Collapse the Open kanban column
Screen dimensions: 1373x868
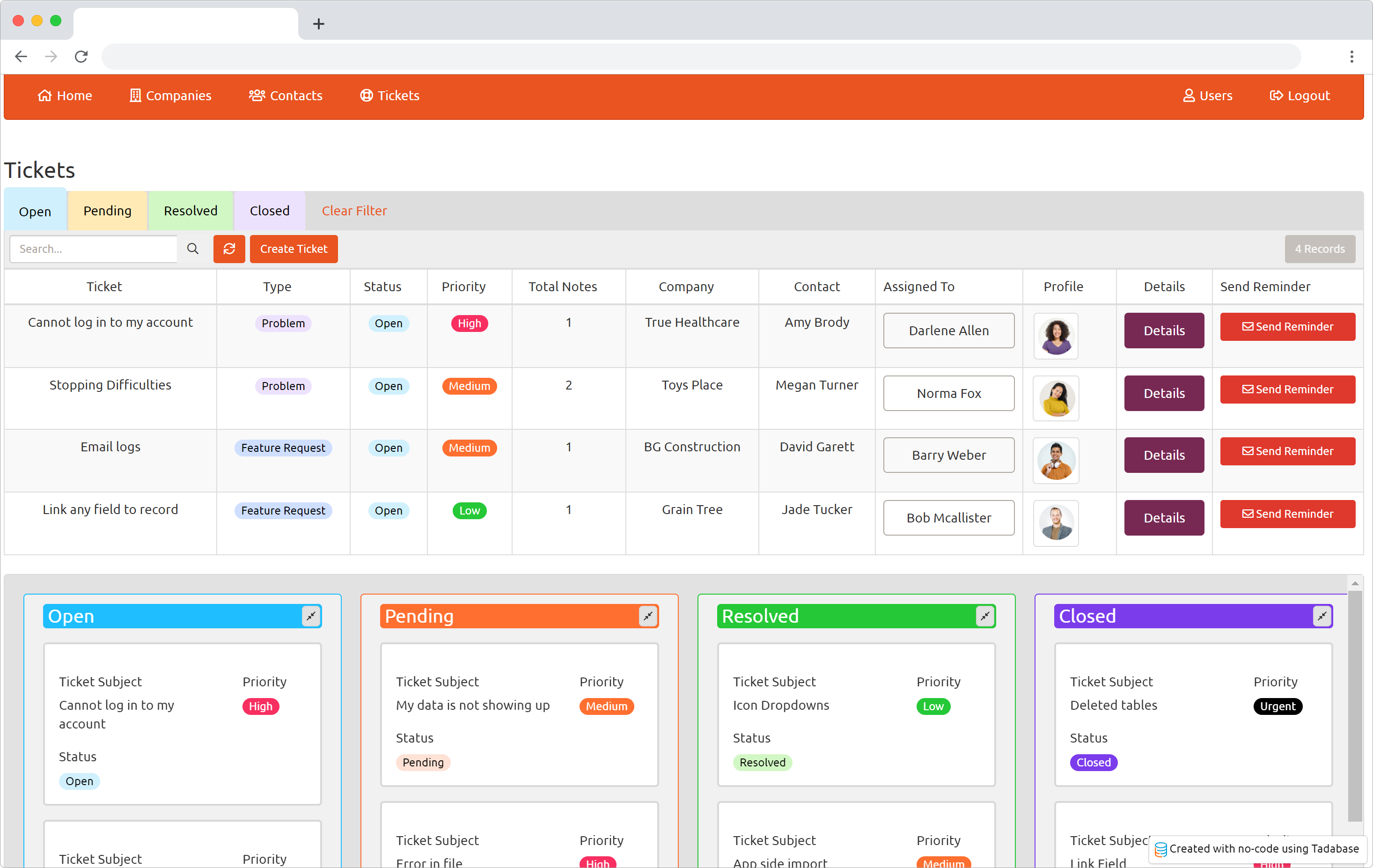311,616
